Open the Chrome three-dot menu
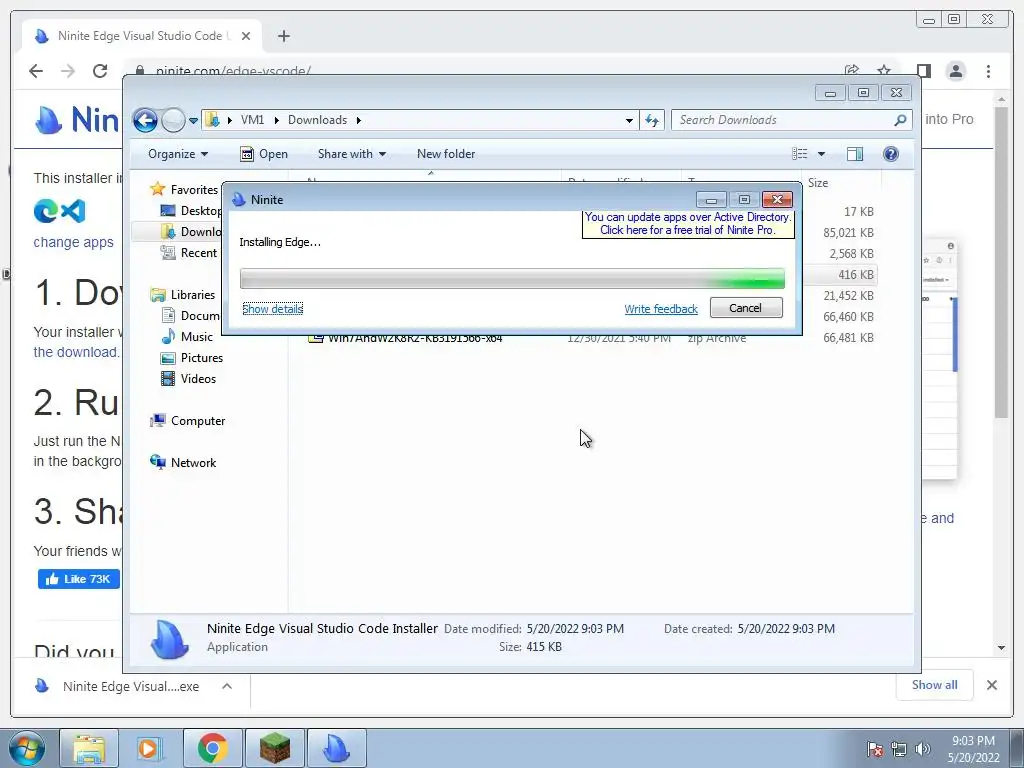1024x768 pixels. pos(989,71)
